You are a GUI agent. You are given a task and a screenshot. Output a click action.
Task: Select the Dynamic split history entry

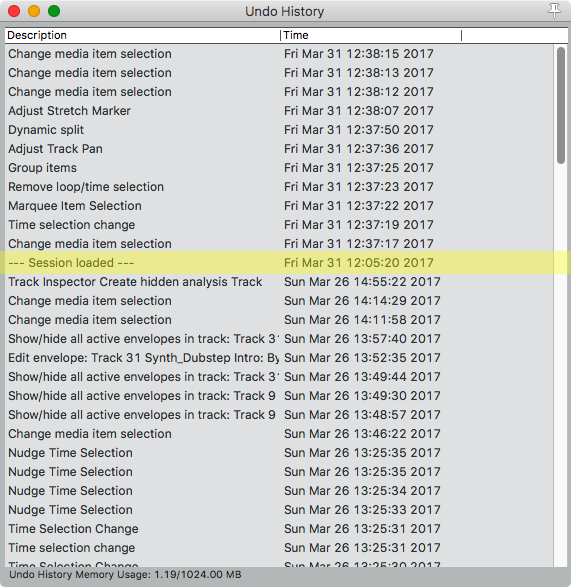[x=279, y=130]
